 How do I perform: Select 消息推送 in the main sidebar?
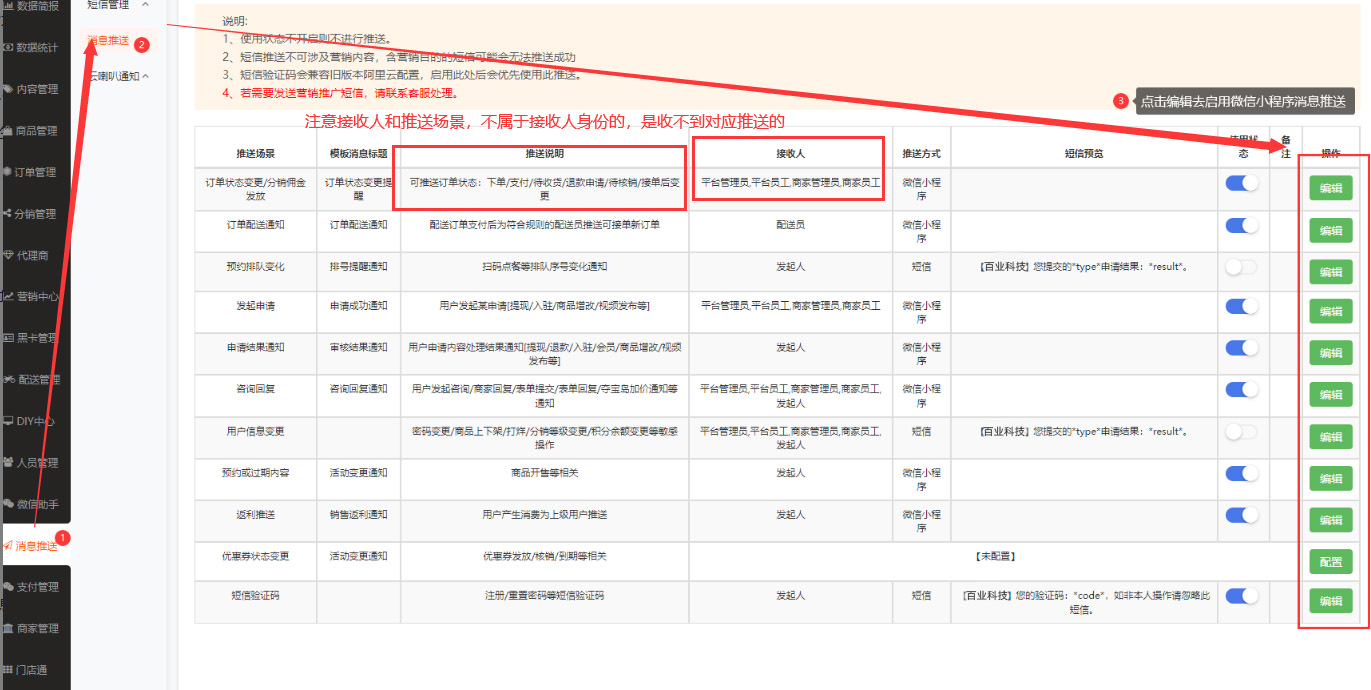[36, 546]
